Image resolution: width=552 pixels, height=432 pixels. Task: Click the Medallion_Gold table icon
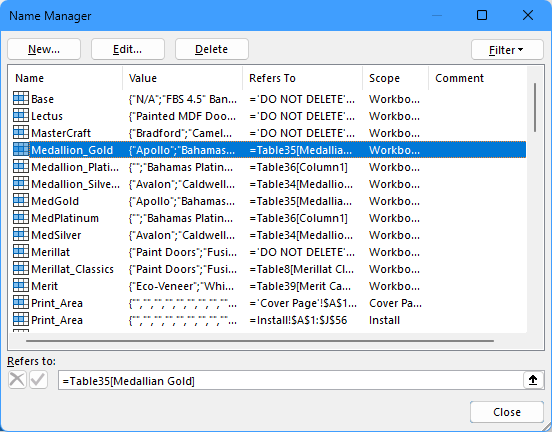[x=21, y=149]
